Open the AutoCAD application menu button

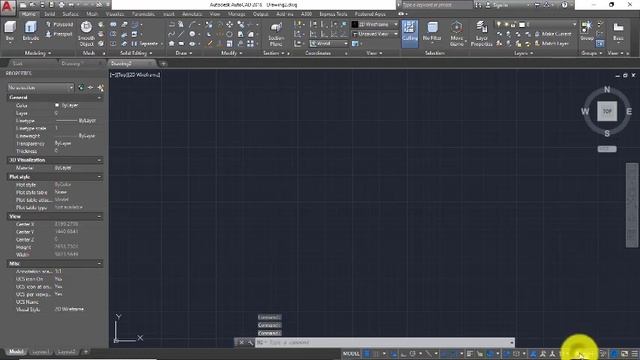(x=8, y=7)
